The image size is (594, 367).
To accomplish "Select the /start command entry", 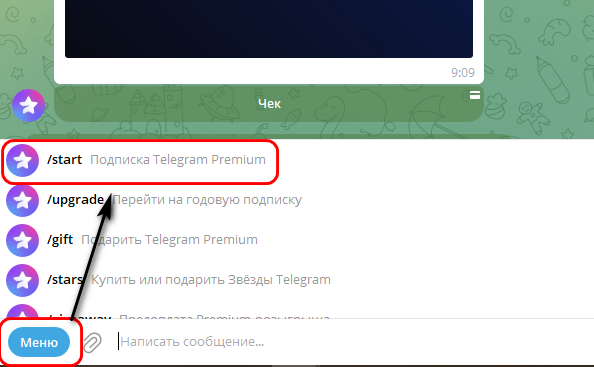I will pos(297,160).
